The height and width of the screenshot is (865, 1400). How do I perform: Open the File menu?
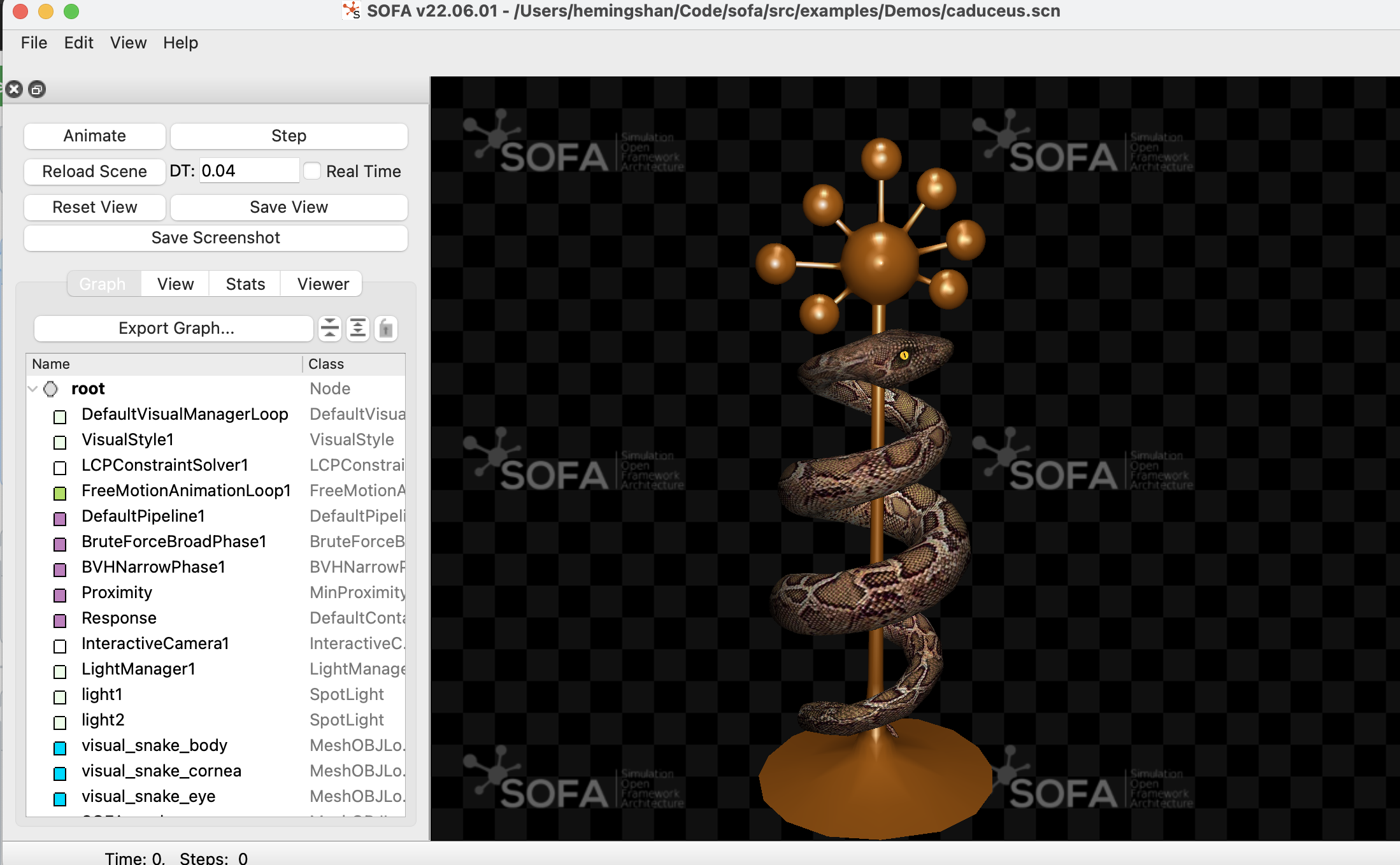(33, 43)
